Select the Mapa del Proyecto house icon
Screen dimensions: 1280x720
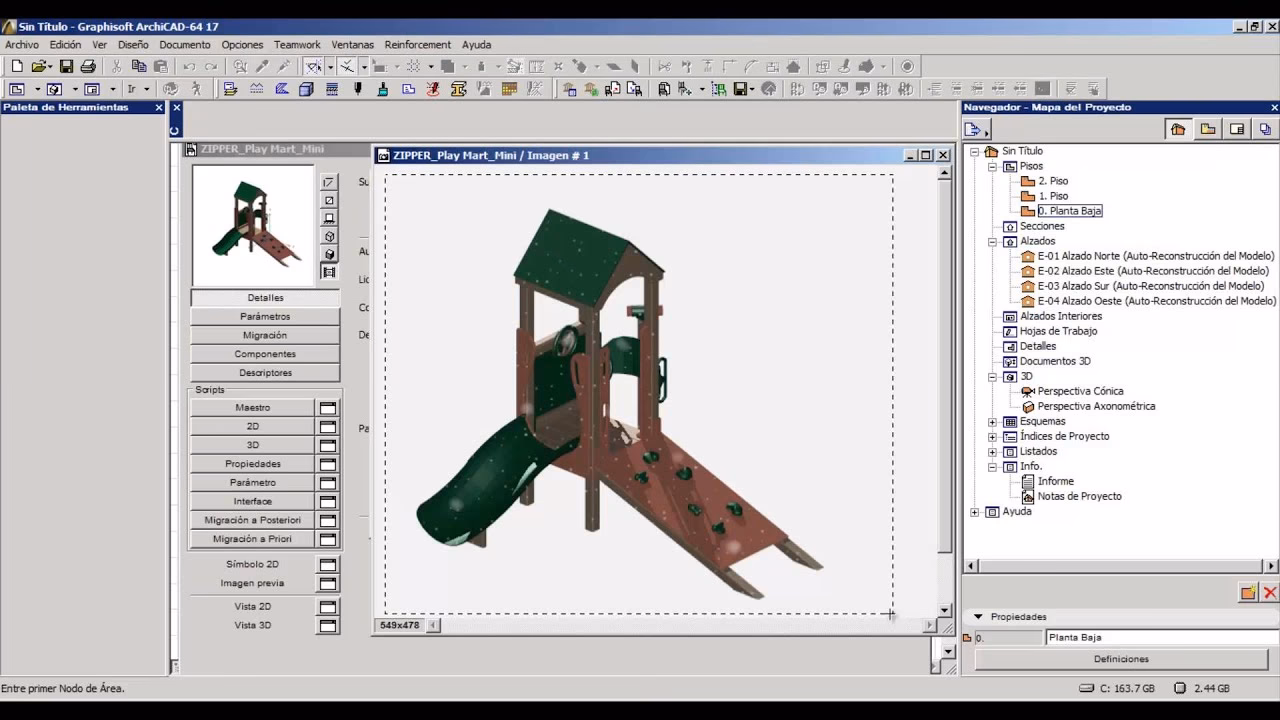click(1178, 129)
